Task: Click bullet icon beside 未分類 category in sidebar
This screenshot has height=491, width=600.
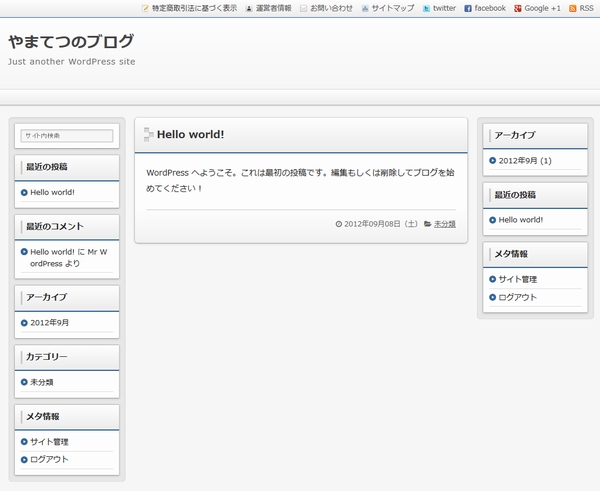Action: tap(24, 382)
